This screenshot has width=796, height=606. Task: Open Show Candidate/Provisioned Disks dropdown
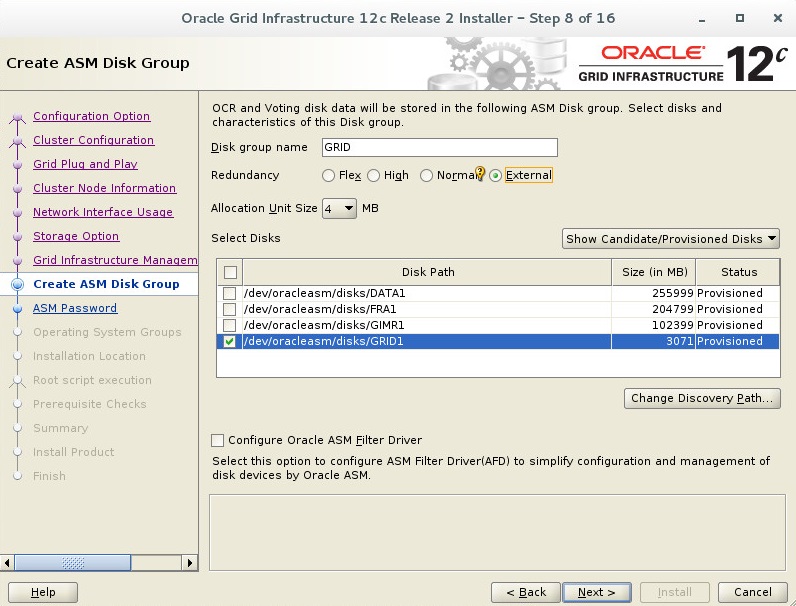point(671,239)
